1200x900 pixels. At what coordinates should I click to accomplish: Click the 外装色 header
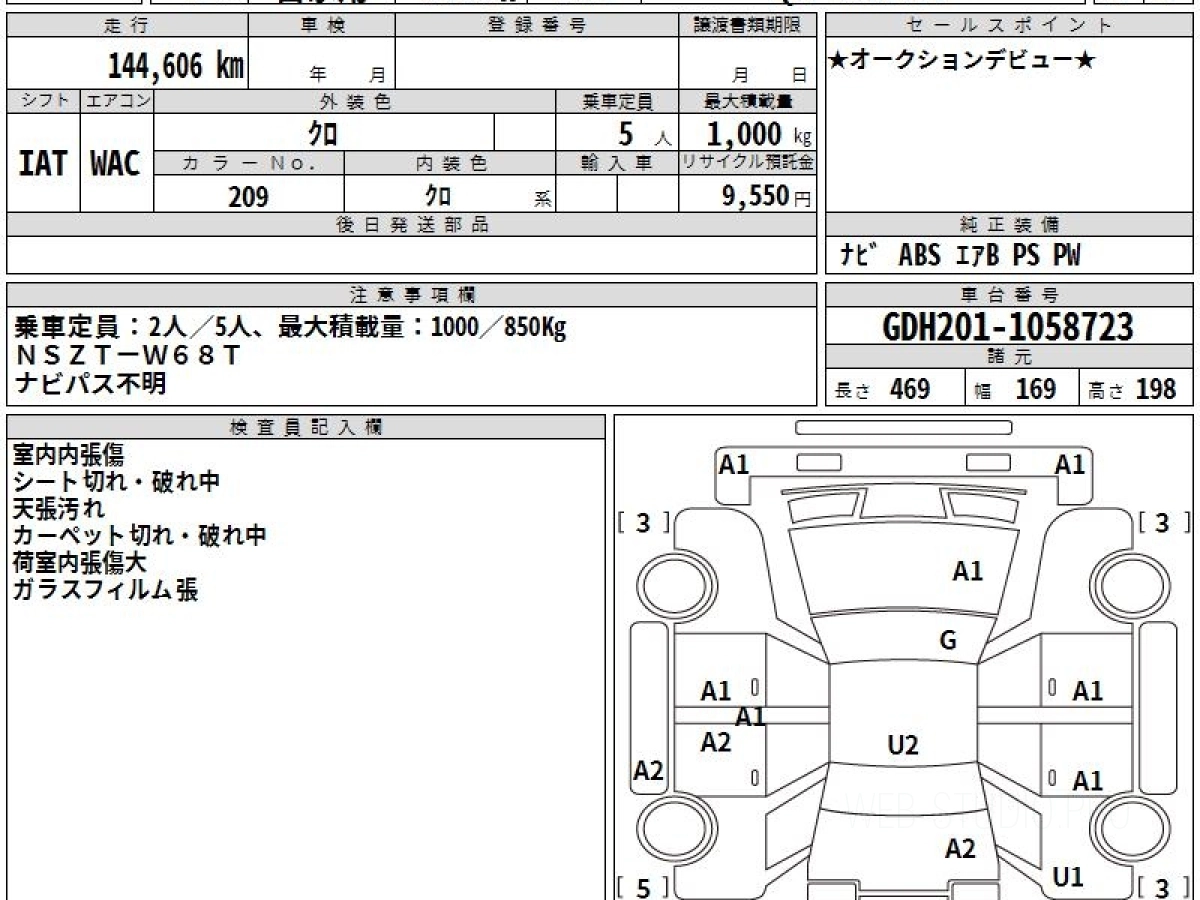point(355,101)
